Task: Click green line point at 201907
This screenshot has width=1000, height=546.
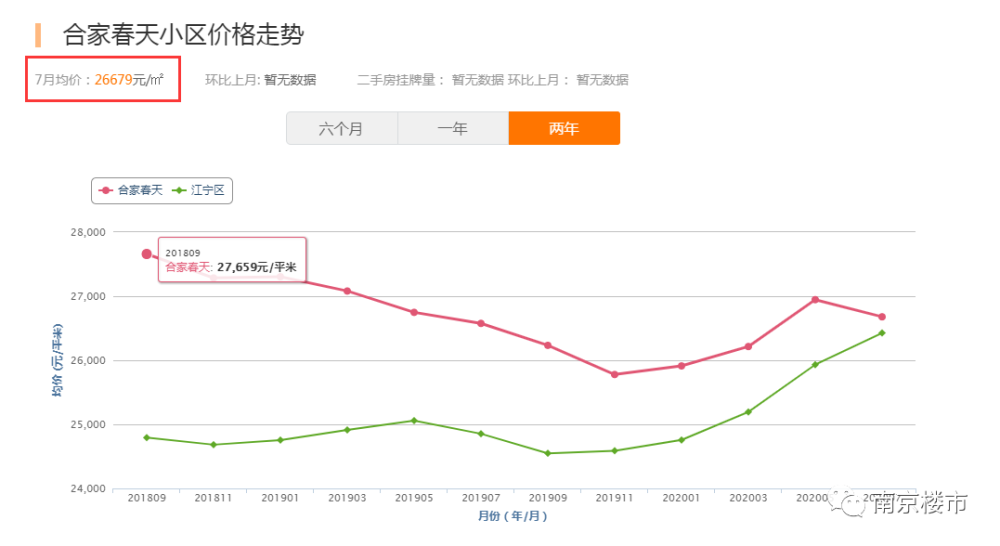Action: 481,434
